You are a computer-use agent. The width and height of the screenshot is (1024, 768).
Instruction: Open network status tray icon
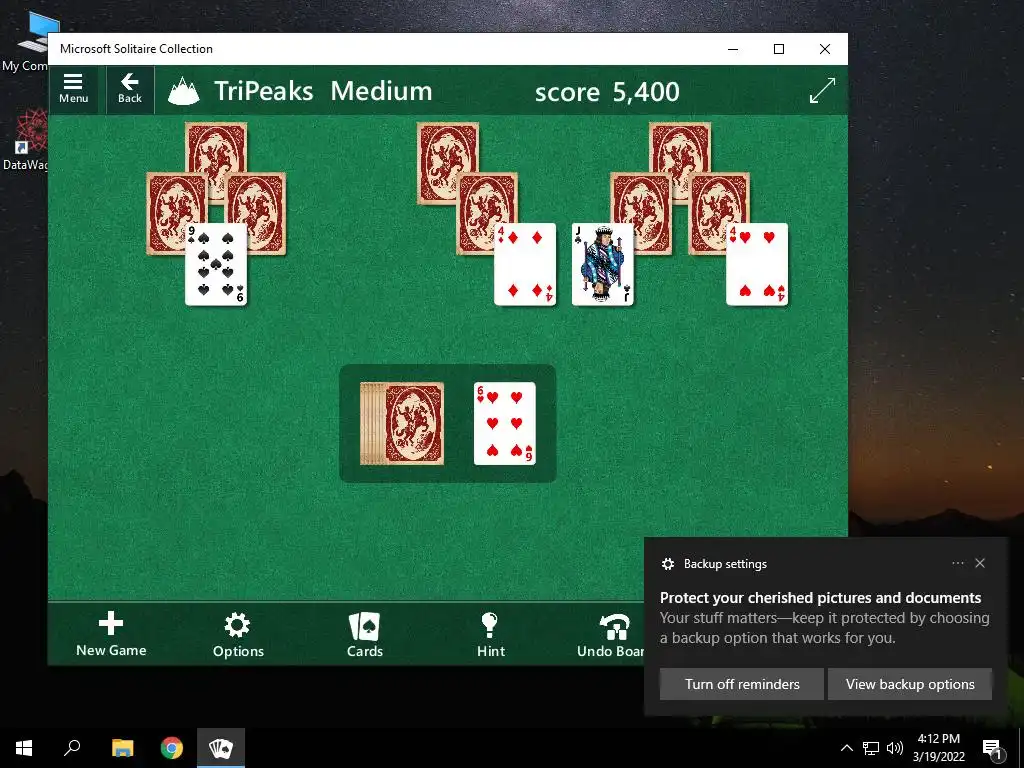pyautogui.click(x=871, y=748)
